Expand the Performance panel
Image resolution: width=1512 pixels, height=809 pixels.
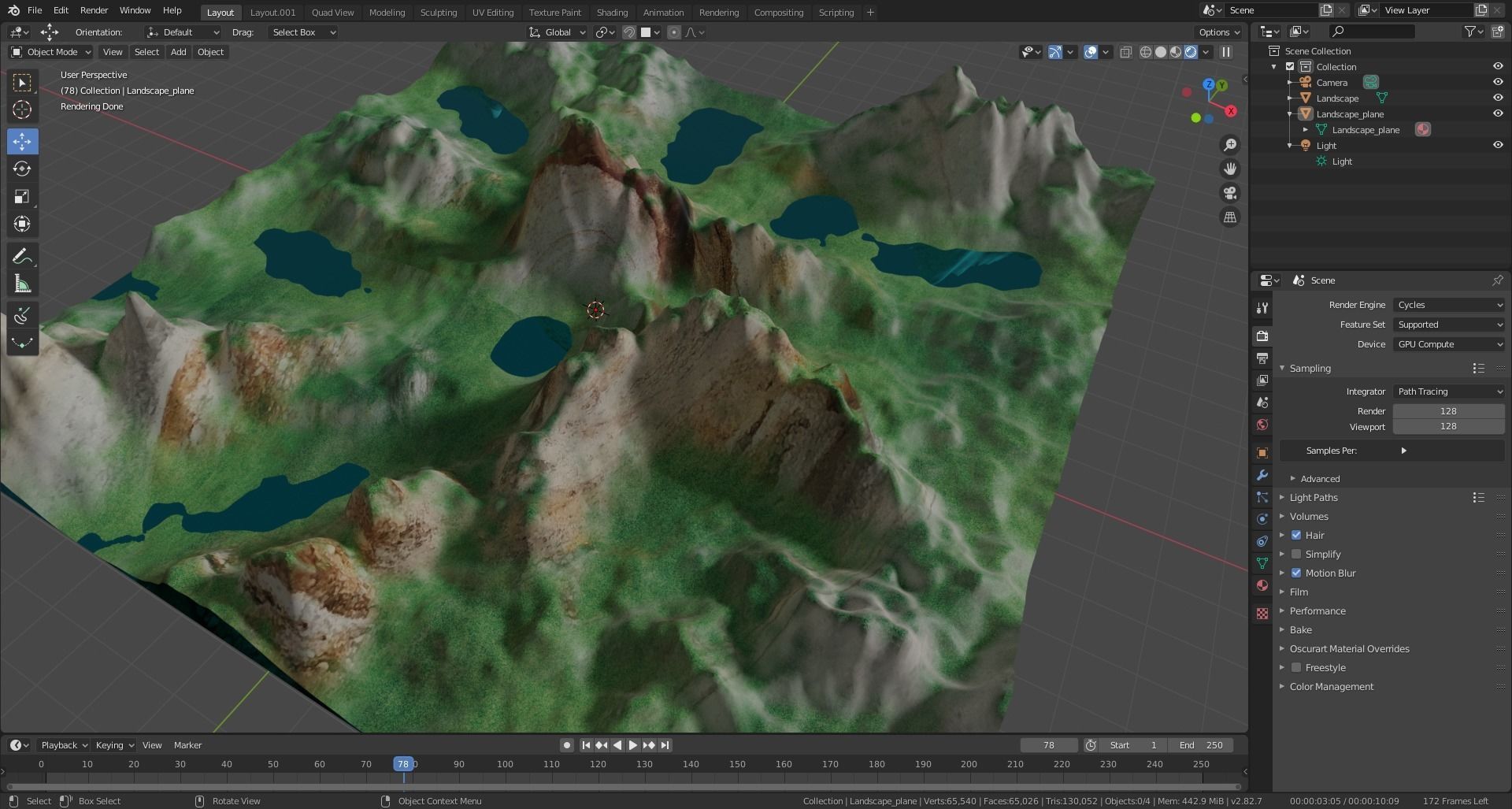click(1317, 611)
